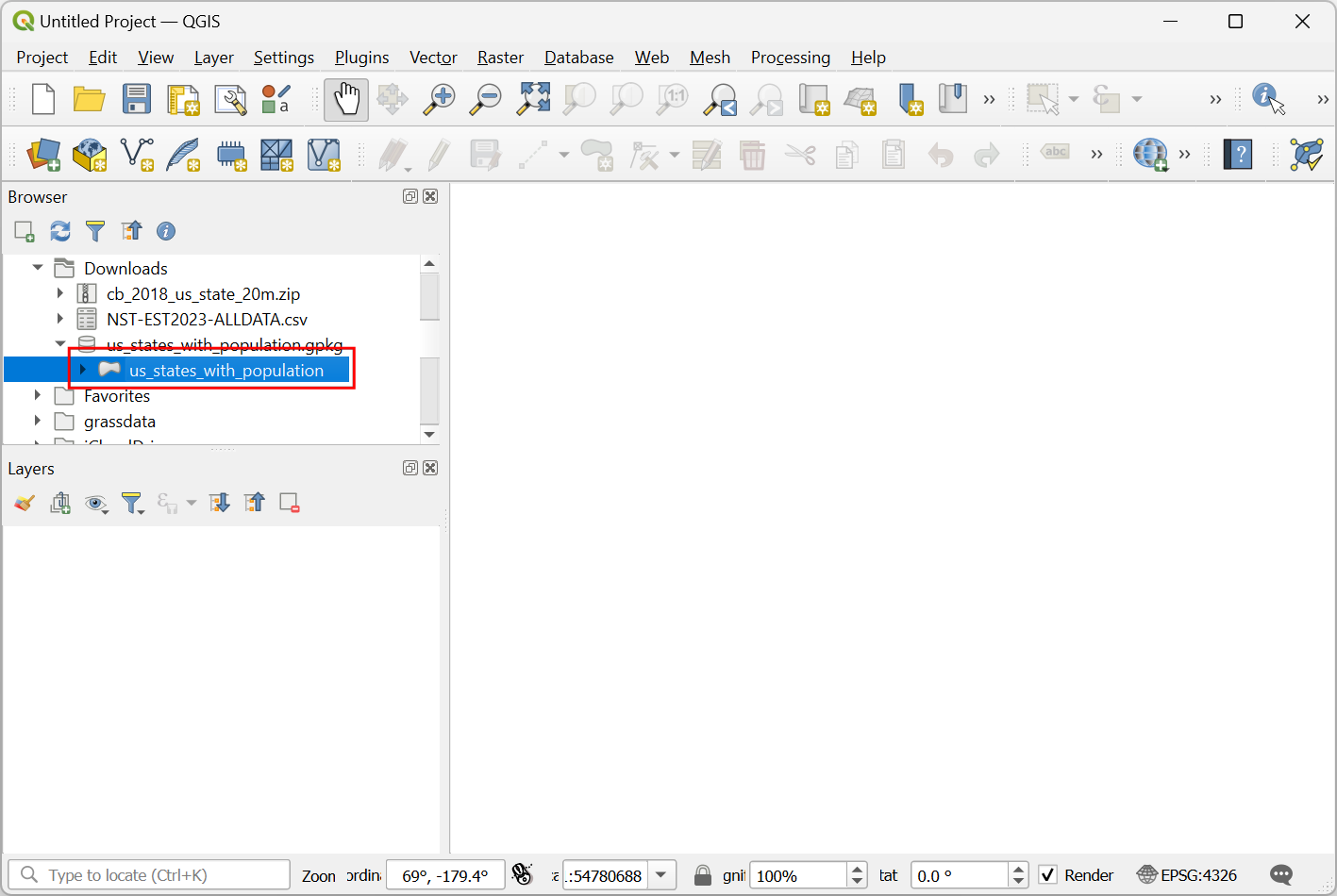Open the Processing menu

[790, 58]
